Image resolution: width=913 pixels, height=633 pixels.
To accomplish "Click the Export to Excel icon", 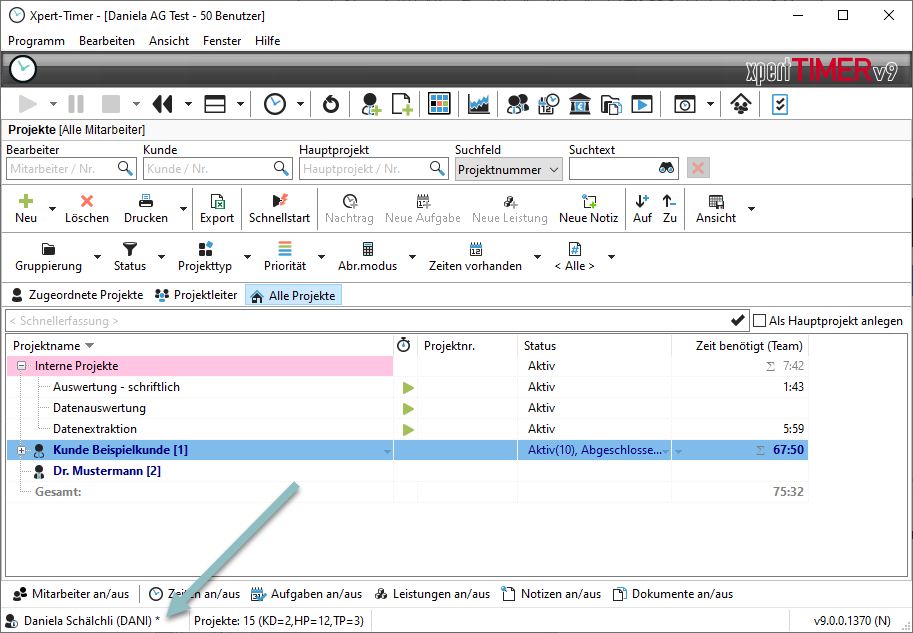I will click(216, 201).
